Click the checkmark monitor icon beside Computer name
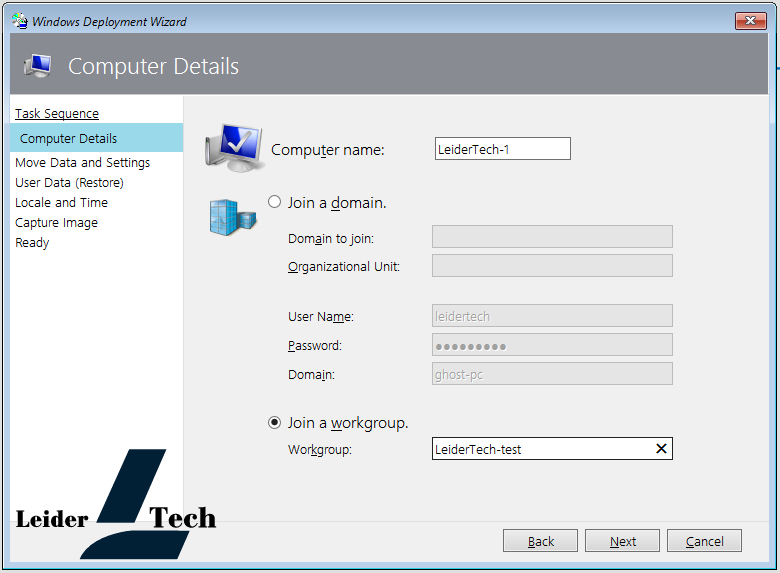 coord(234,148)
